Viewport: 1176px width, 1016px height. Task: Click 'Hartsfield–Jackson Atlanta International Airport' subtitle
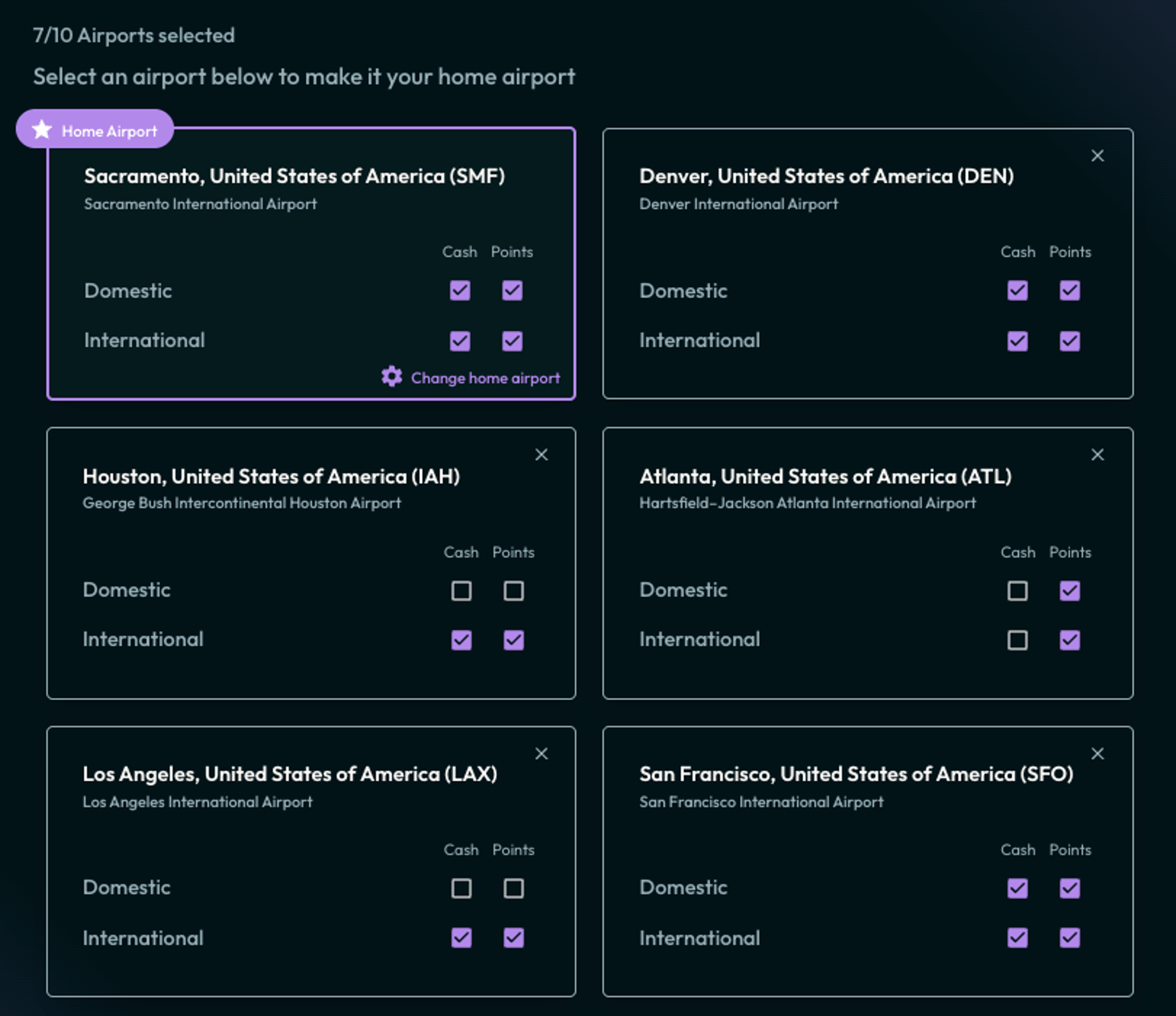[808, 503]
